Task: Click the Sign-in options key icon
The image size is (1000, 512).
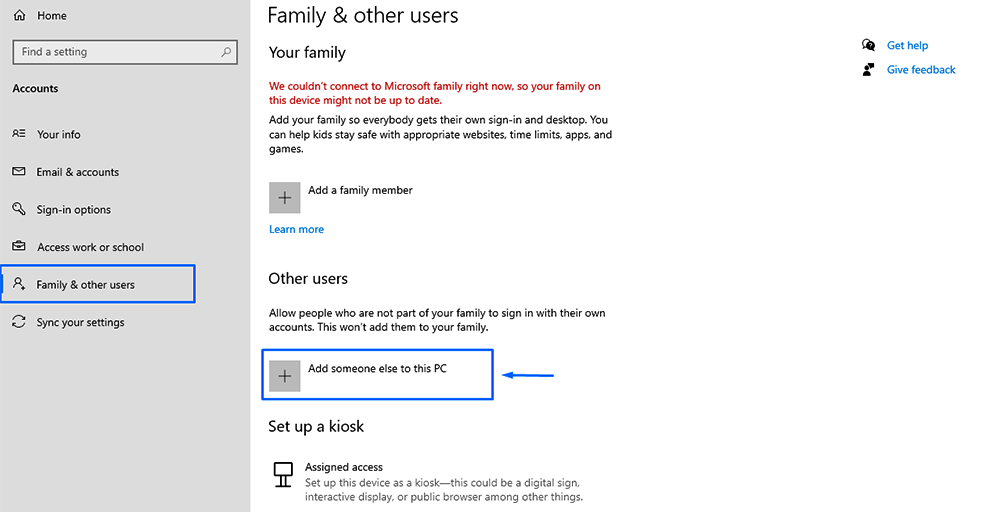Action: [x=19, y=210]
